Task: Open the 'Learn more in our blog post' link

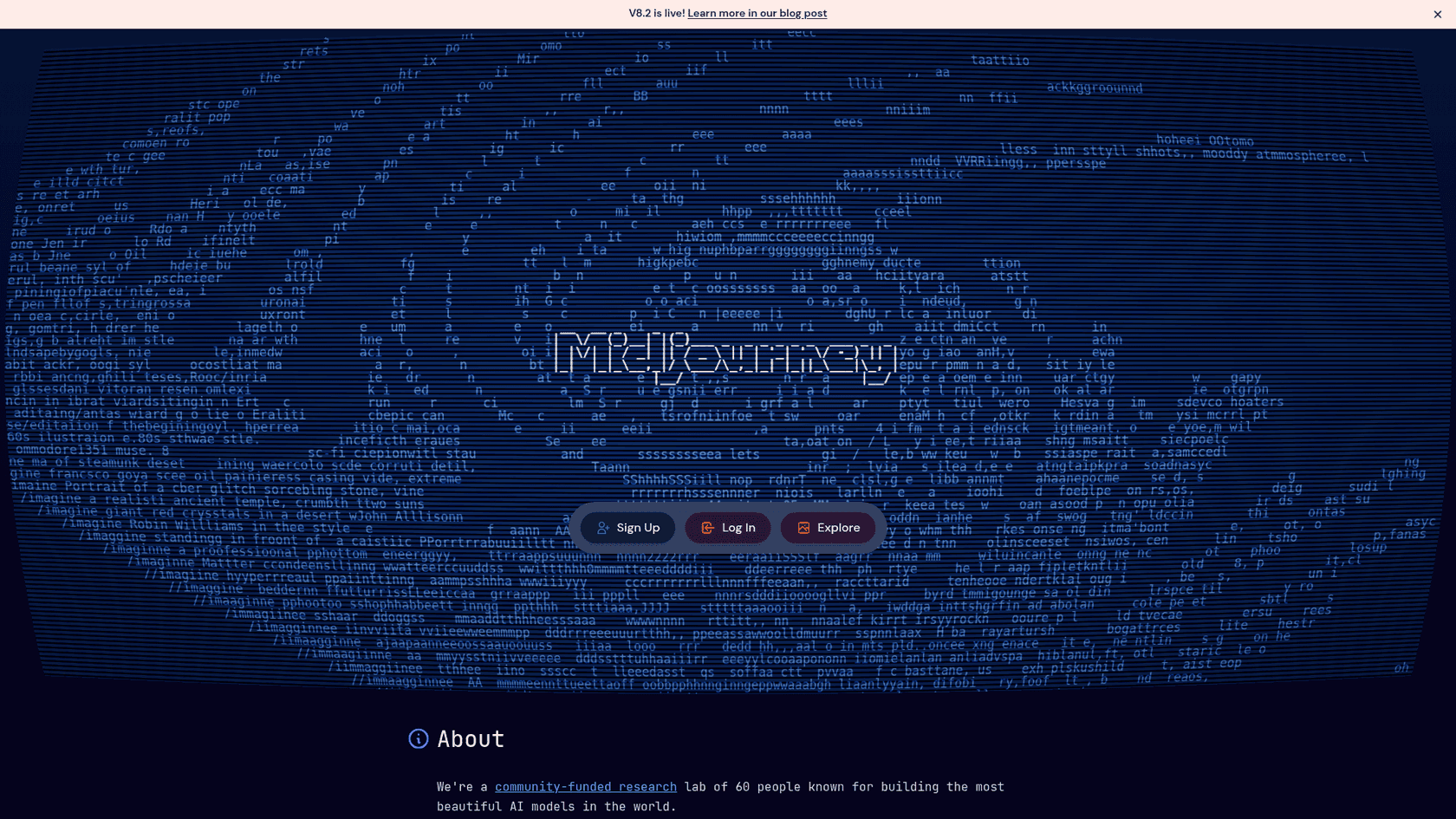Action: [x=757, y=13]
